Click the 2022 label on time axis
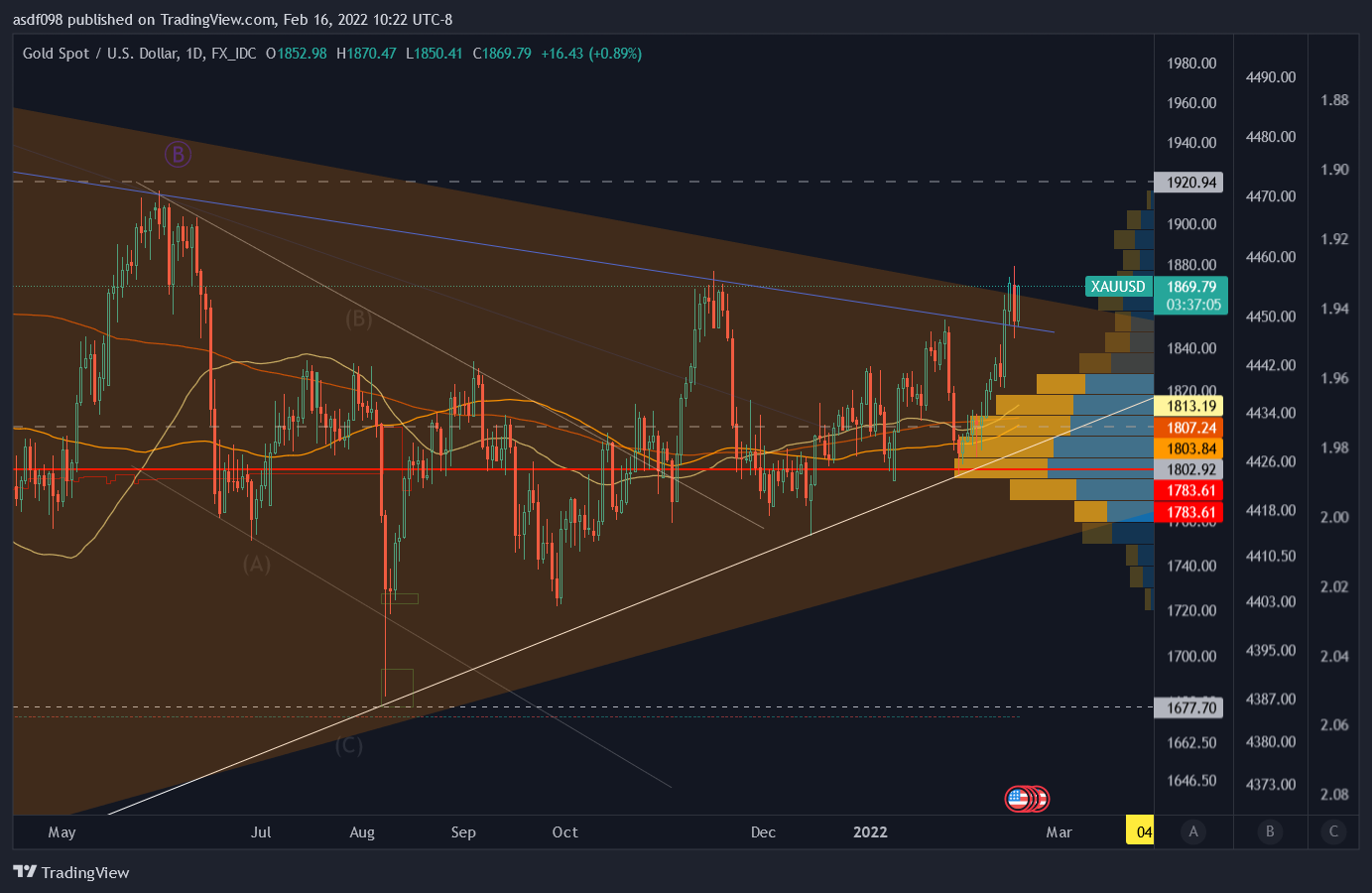Image resolution: width=1372 pixels, height=893 pixels. pyautogui.click(x=870, y=832)
